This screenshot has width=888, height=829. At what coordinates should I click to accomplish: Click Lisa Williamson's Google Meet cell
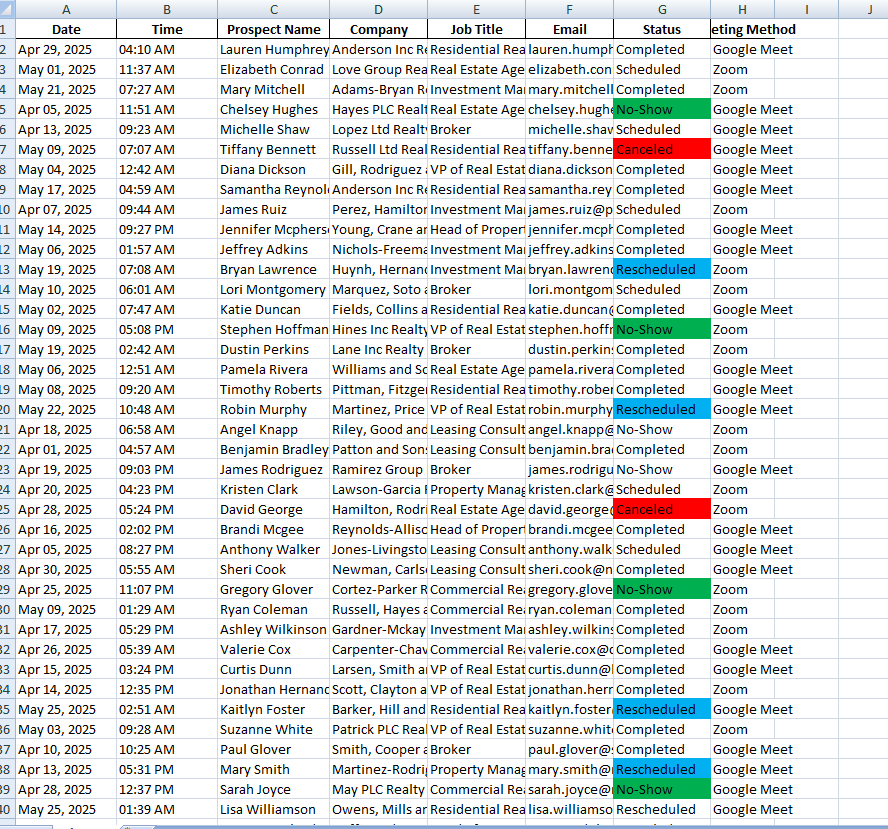click(x=752, y=809)
